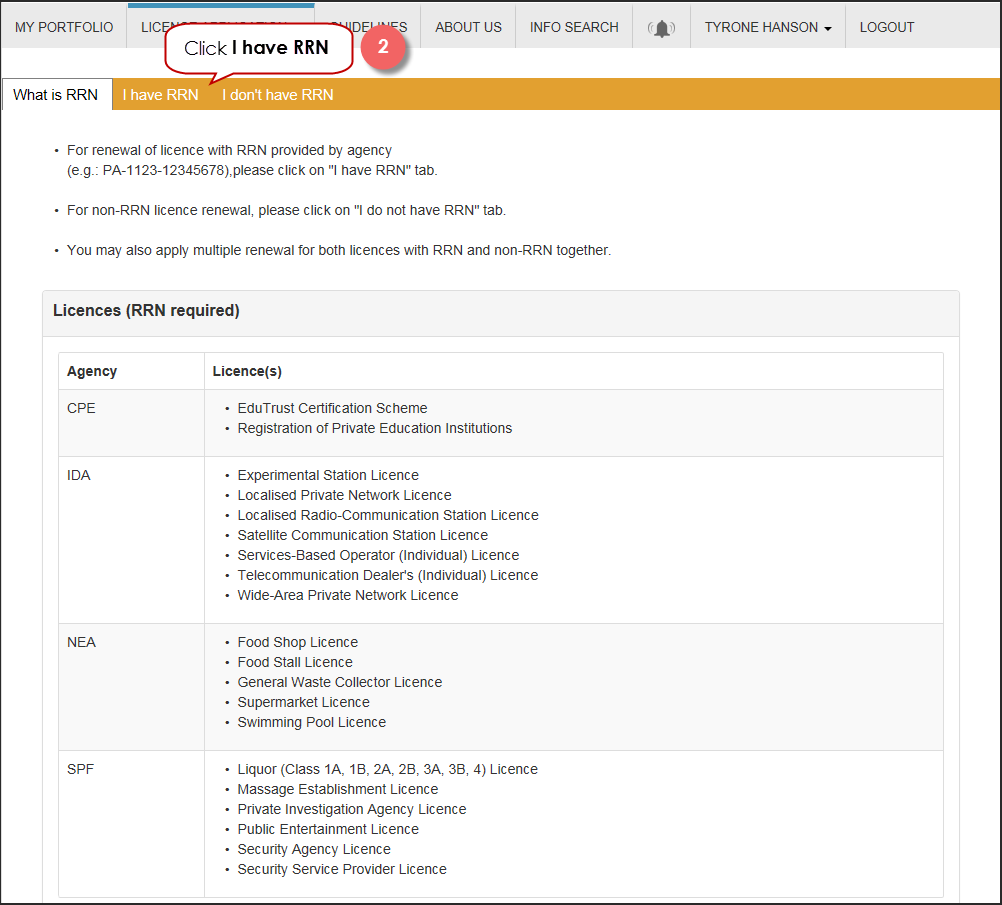
Task: Click Supermarket Licence entry
Action: pyautogui.click(x=304, y=702)
